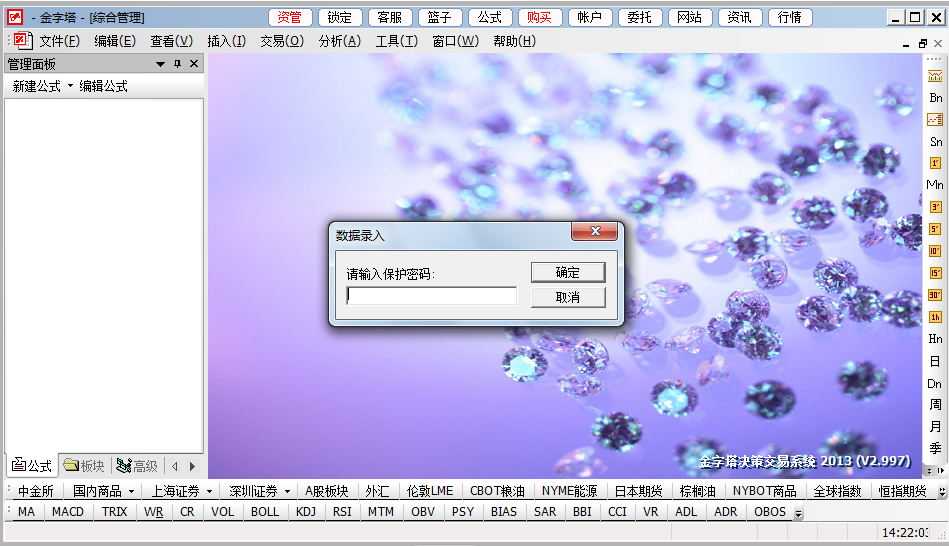Select the daily 日 period button
Screen dimensions: 949x546
(935, 361)
